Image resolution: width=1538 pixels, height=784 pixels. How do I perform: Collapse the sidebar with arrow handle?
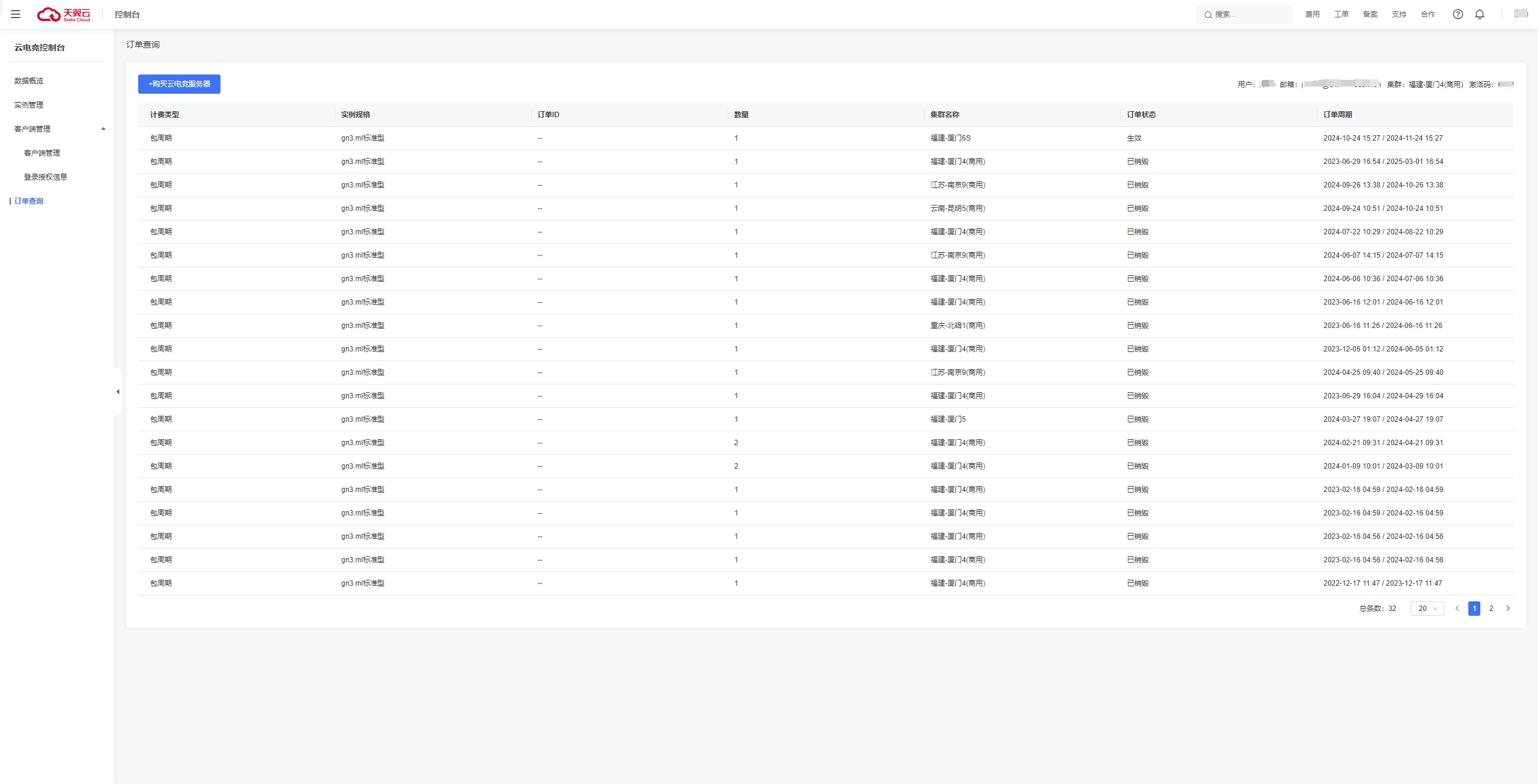tap(118, 392)
